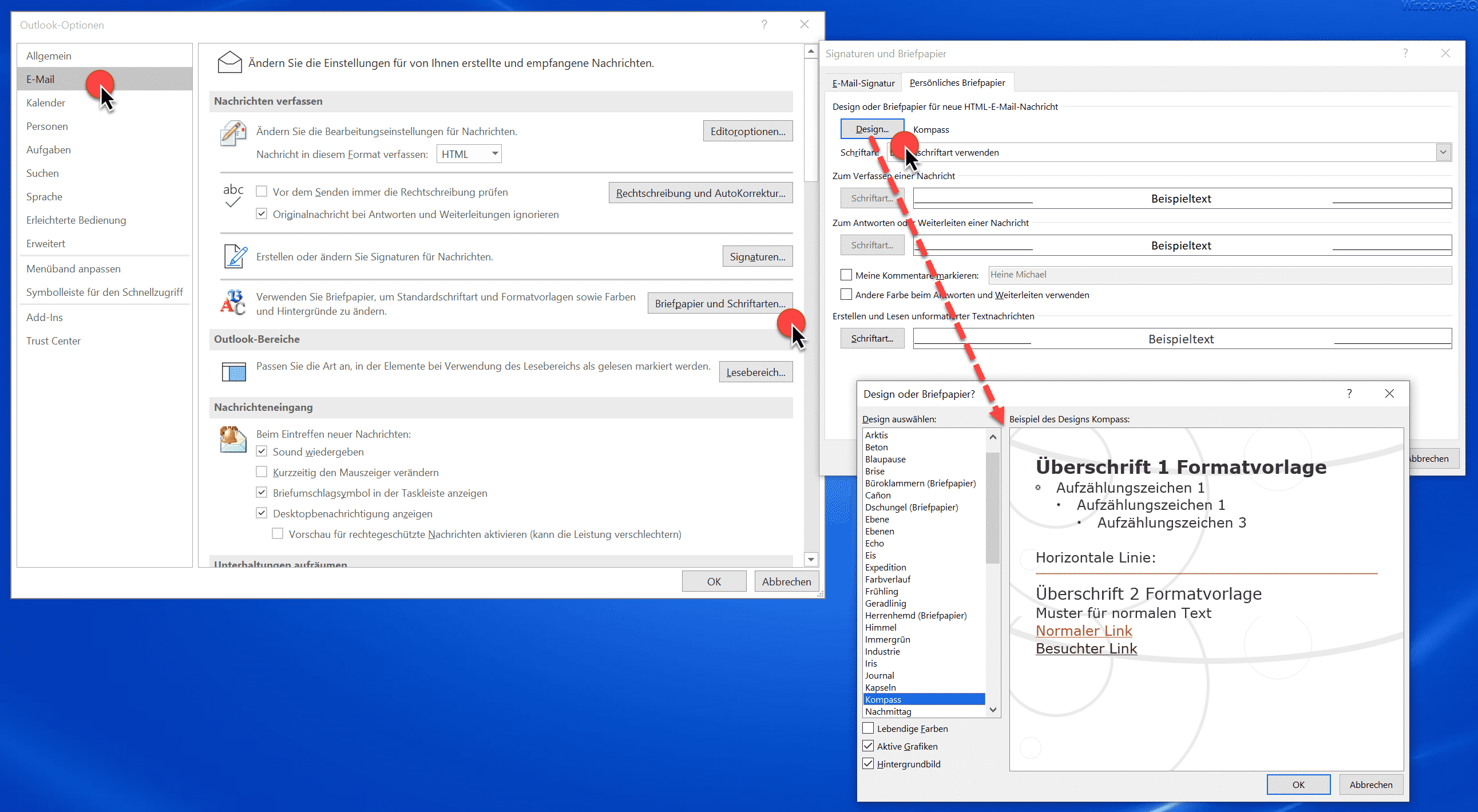The image size is (1478, 812).
Task: Open the Personen options category
Action: (105, 126)
